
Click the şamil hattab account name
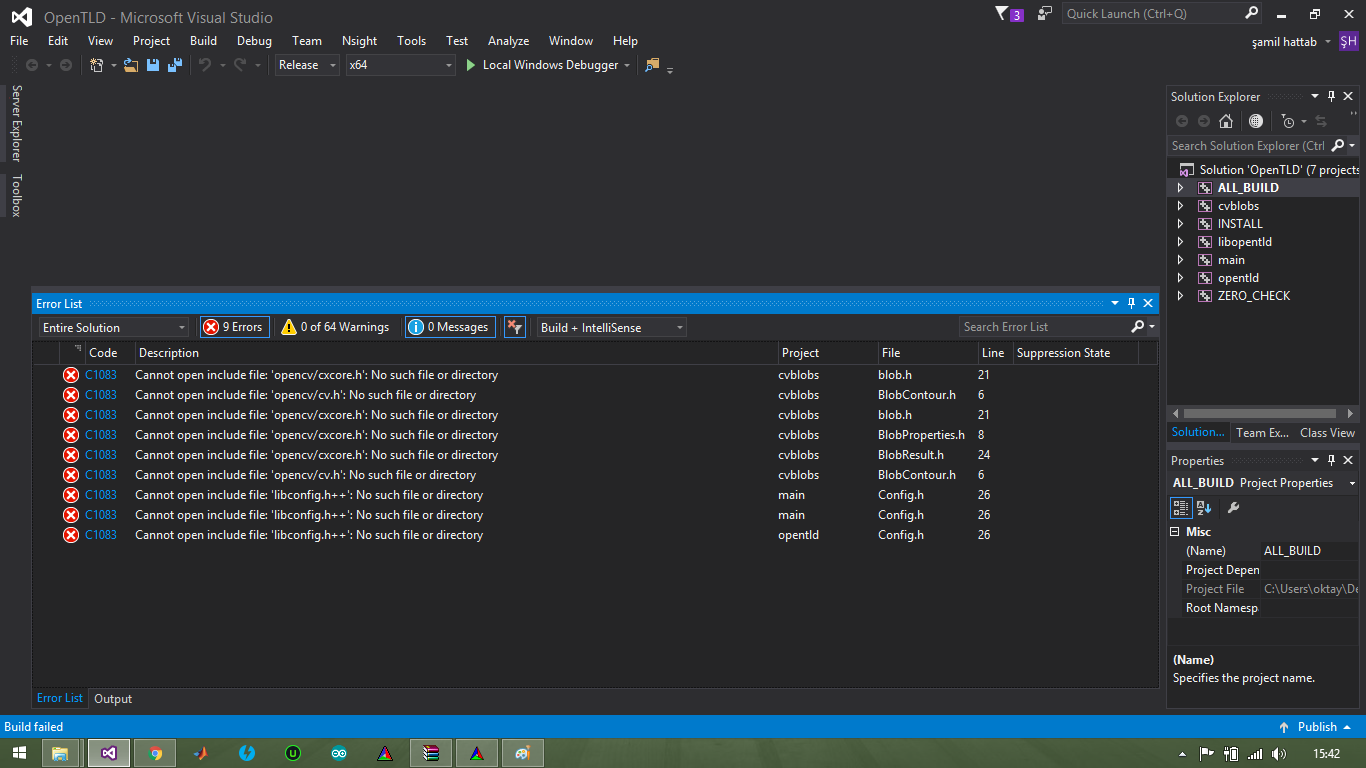click(x=1285, y=42)
